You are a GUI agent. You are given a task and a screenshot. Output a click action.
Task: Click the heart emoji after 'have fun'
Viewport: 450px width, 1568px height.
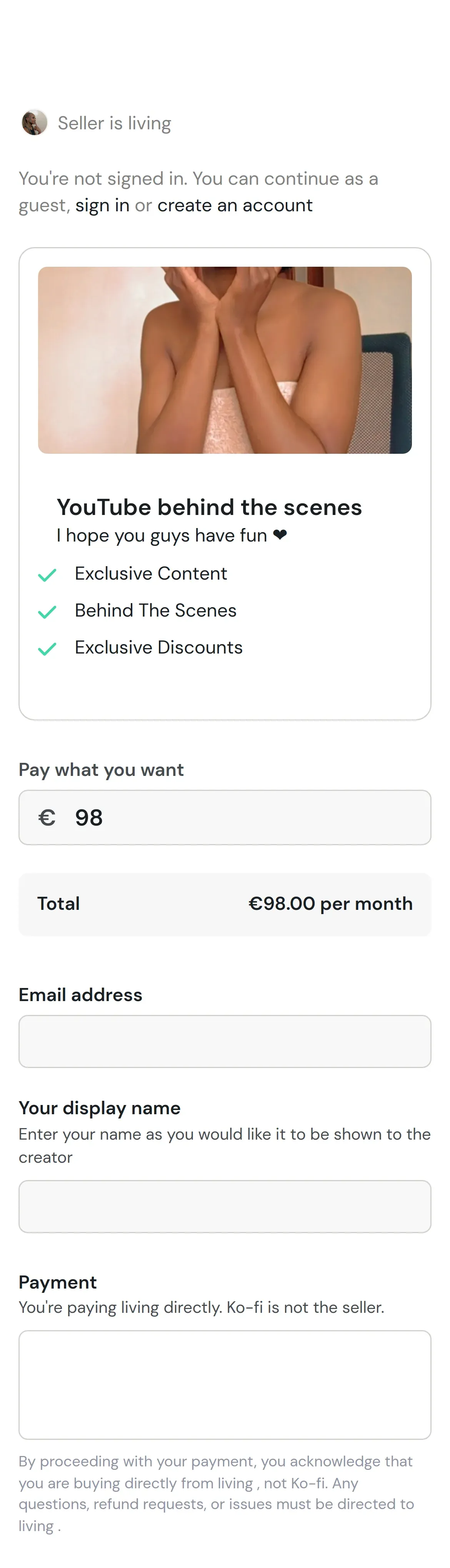pos(280,535)
